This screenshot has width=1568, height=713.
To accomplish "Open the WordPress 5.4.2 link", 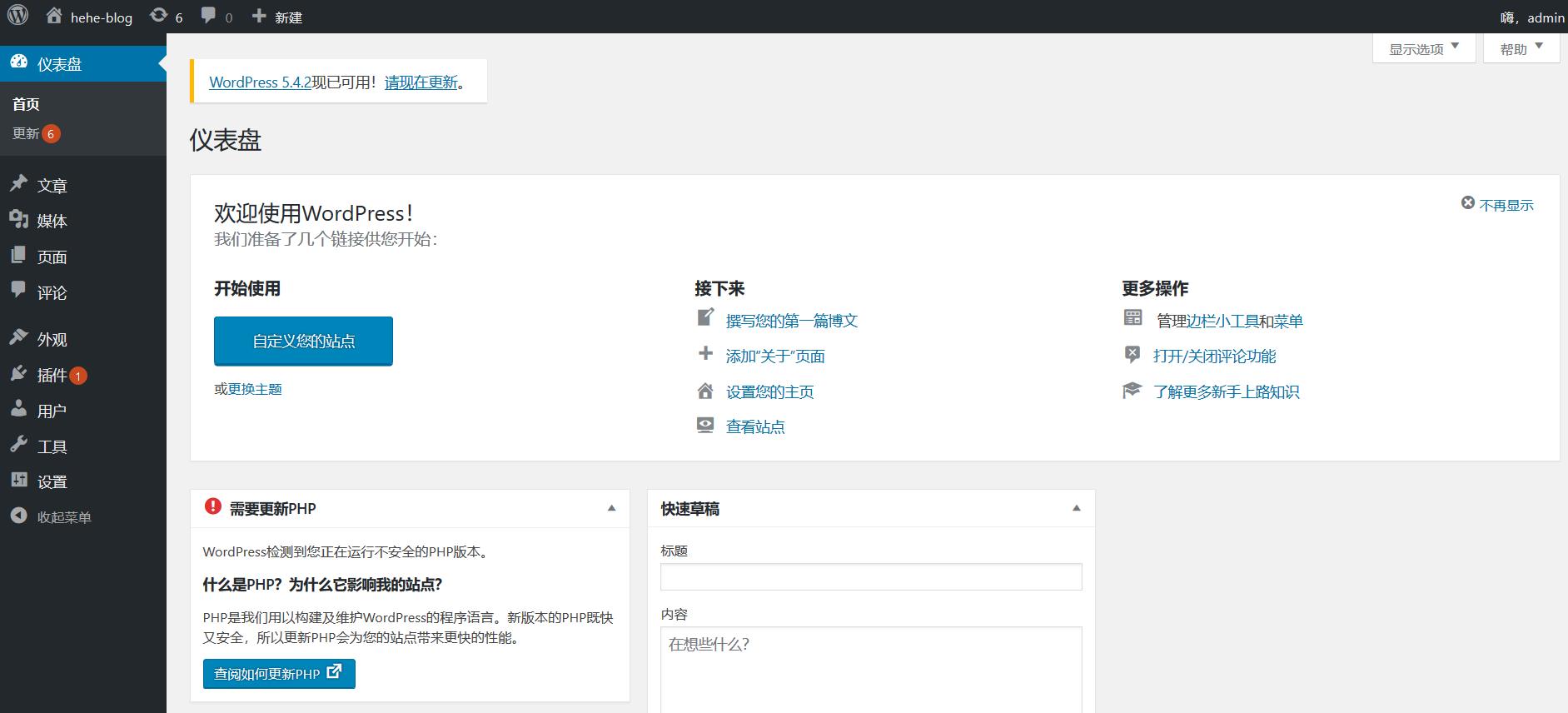I will click(260, 82).
